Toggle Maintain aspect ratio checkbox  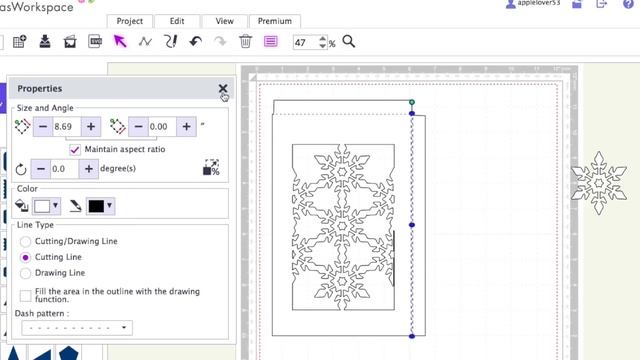tap(75, 150)
